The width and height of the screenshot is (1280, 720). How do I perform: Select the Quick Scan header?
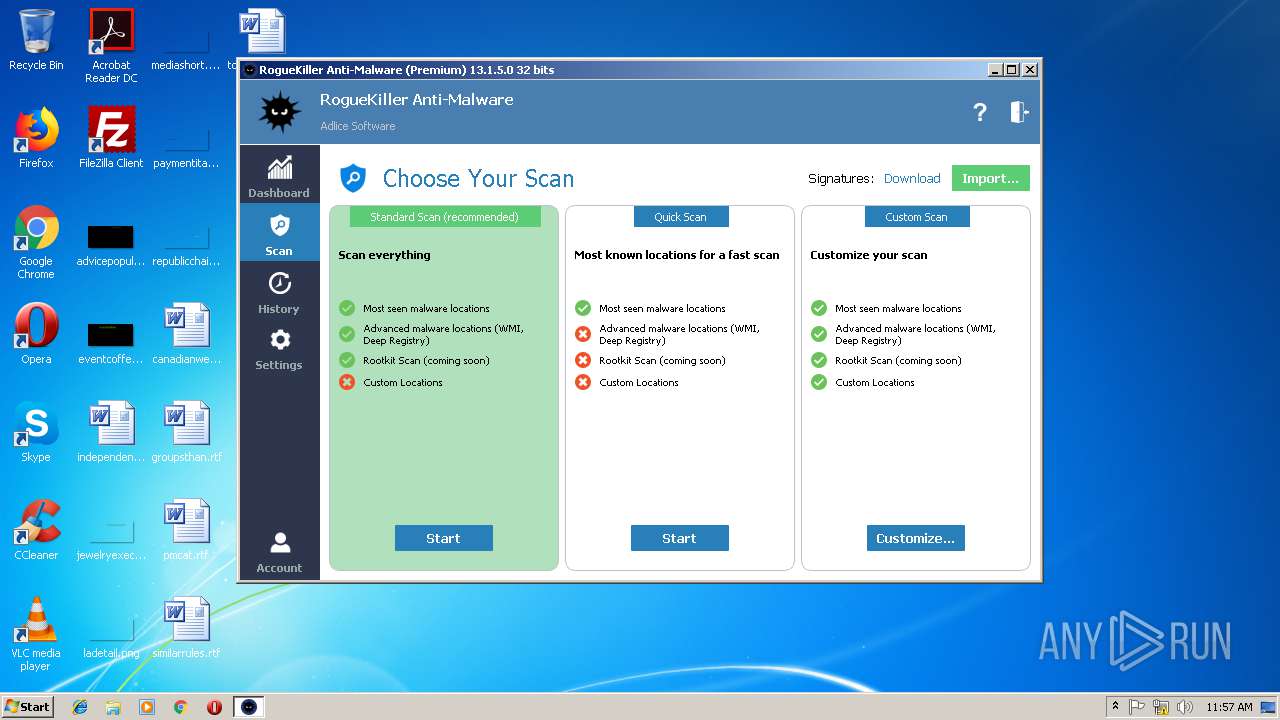point(680,217)
